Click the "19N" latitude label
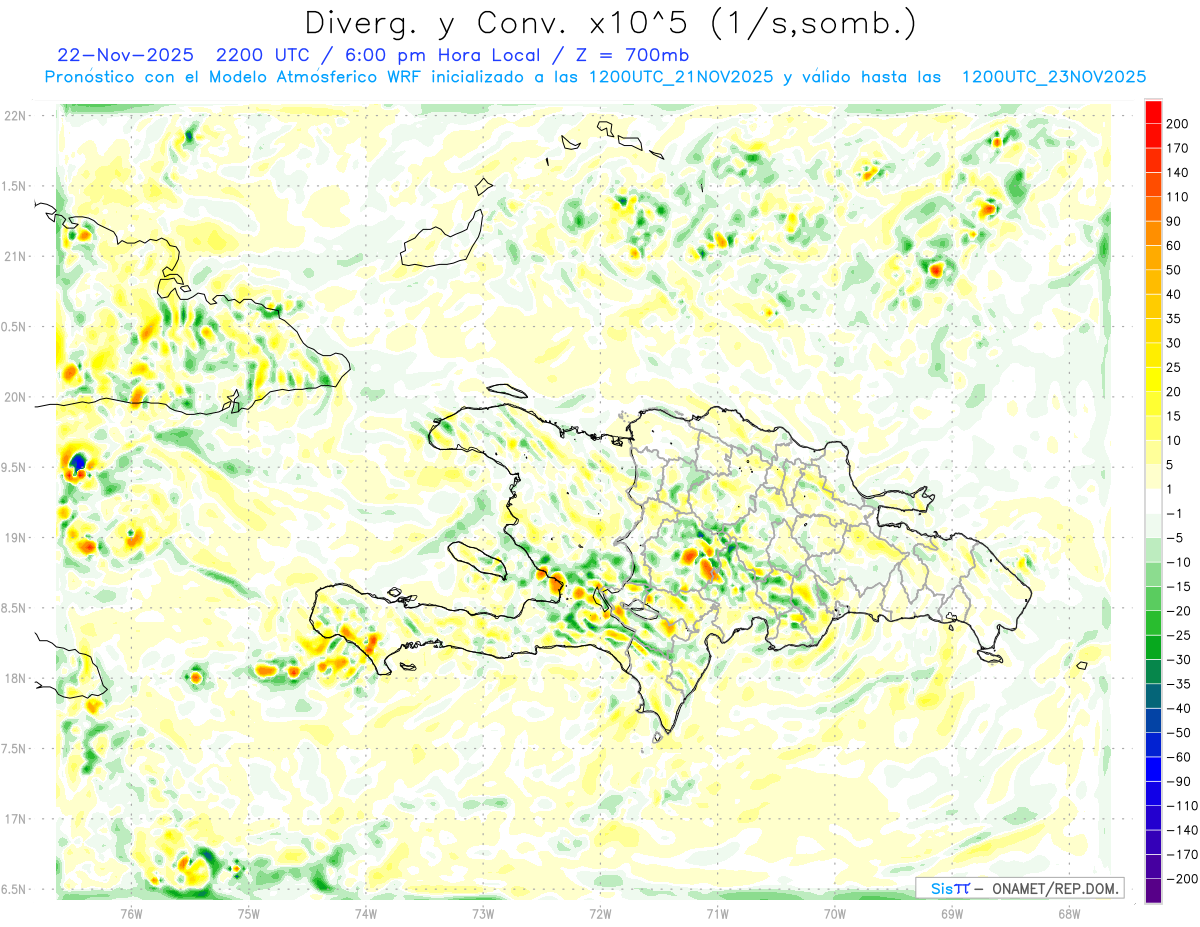The height and width of the screenshot is (927, 1200). tap(15, 538)
